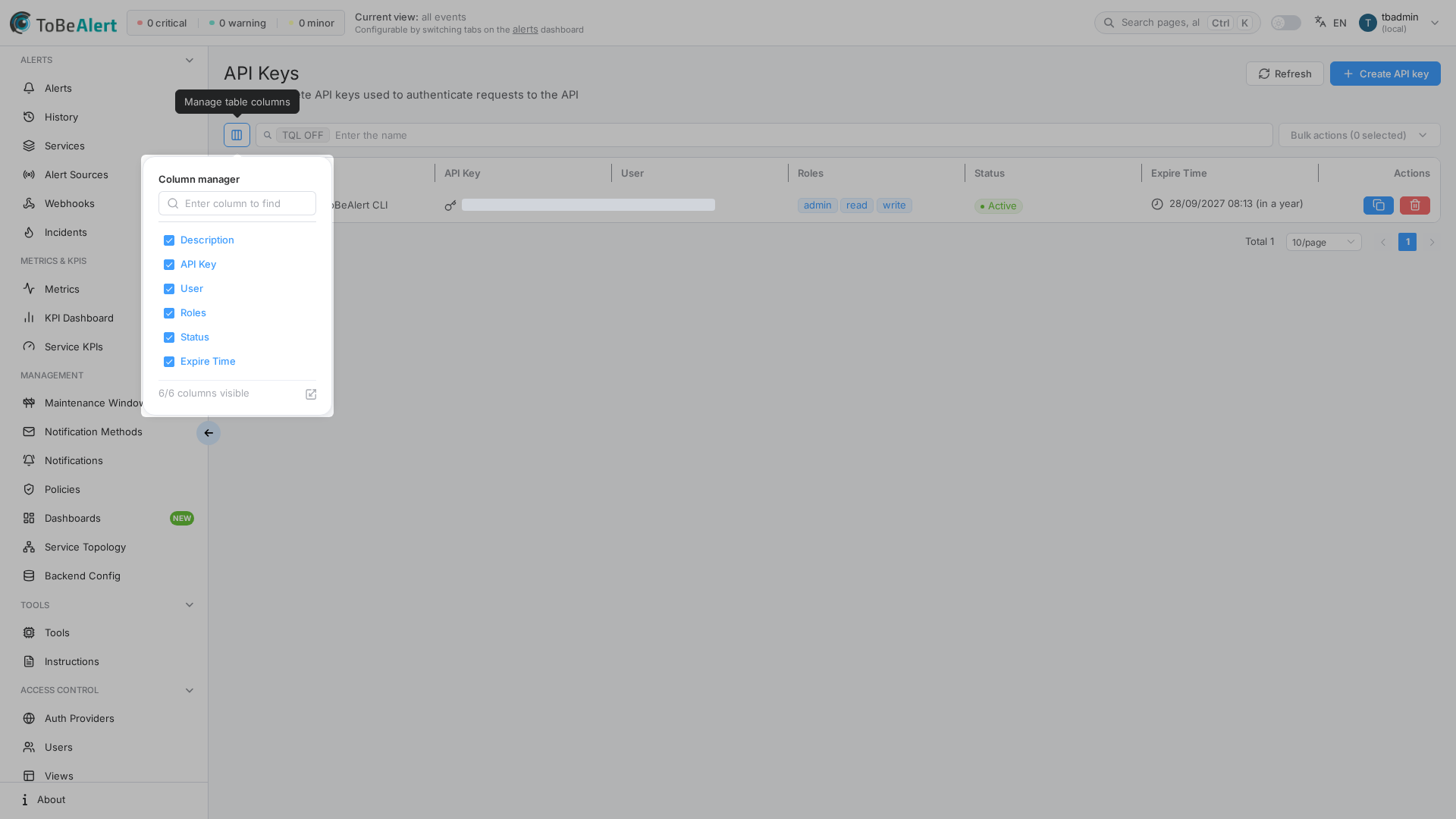
Task: Open Policies shield icon
Action: [29, 489]
